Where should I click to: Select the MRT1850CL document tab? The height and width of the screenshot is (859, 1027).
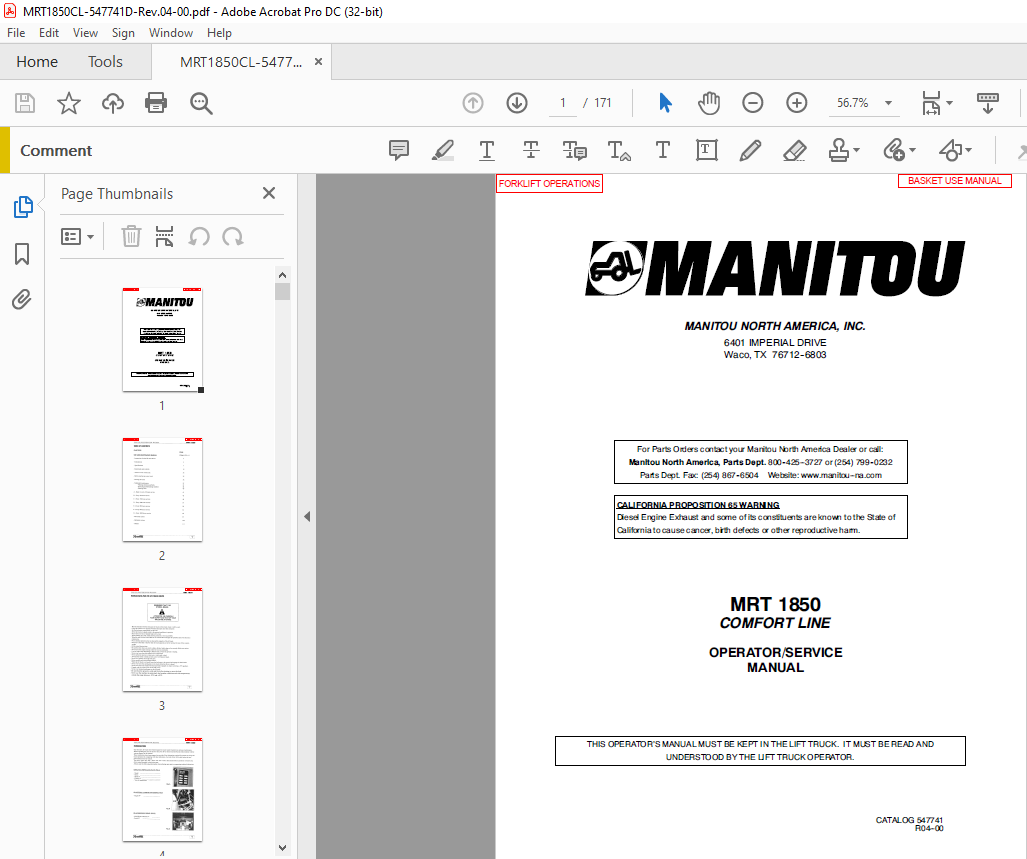pyautogui.click(x=241, y=62)
